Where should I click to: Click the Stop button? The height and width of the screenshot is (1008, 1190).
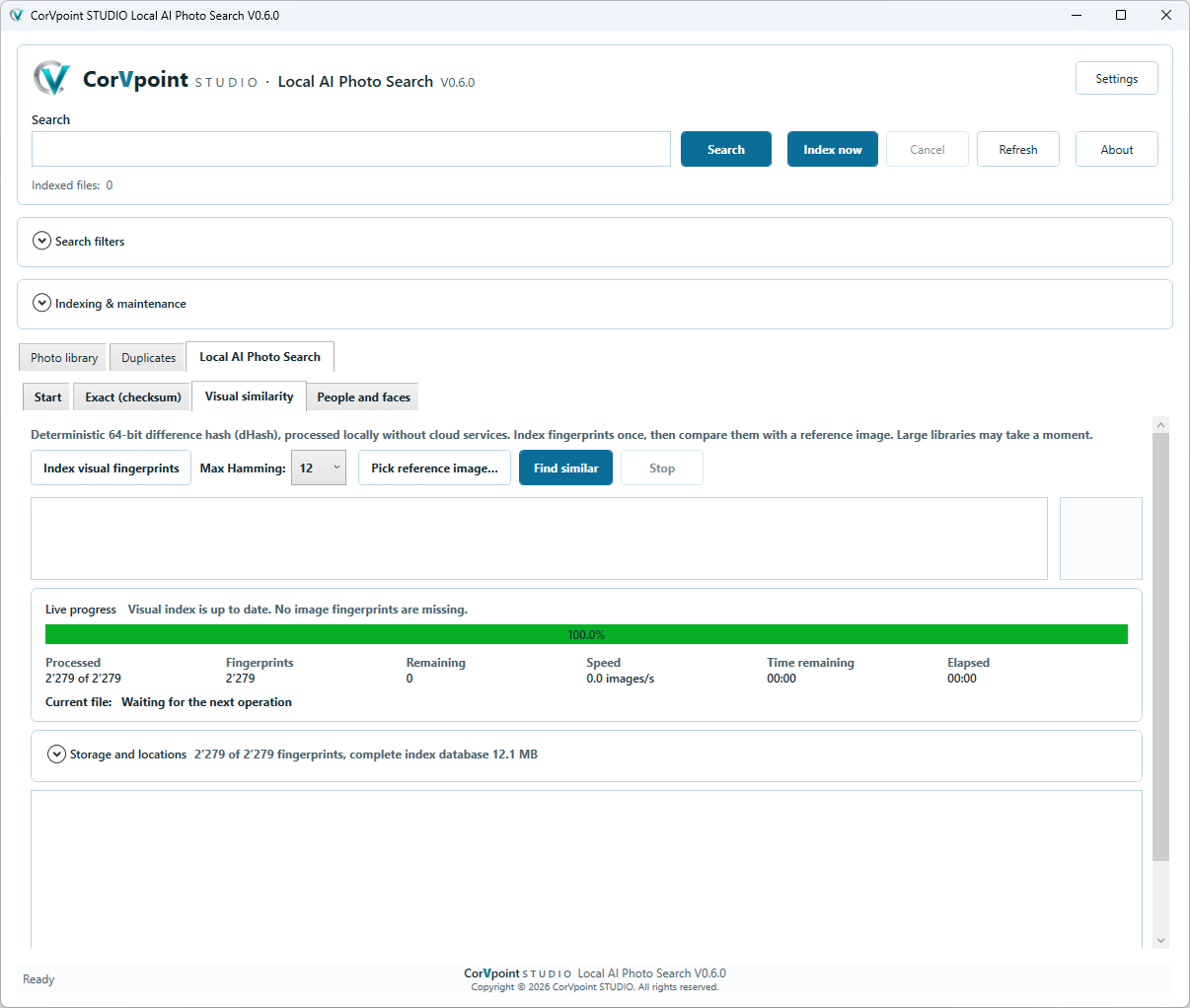pos(662,468)
